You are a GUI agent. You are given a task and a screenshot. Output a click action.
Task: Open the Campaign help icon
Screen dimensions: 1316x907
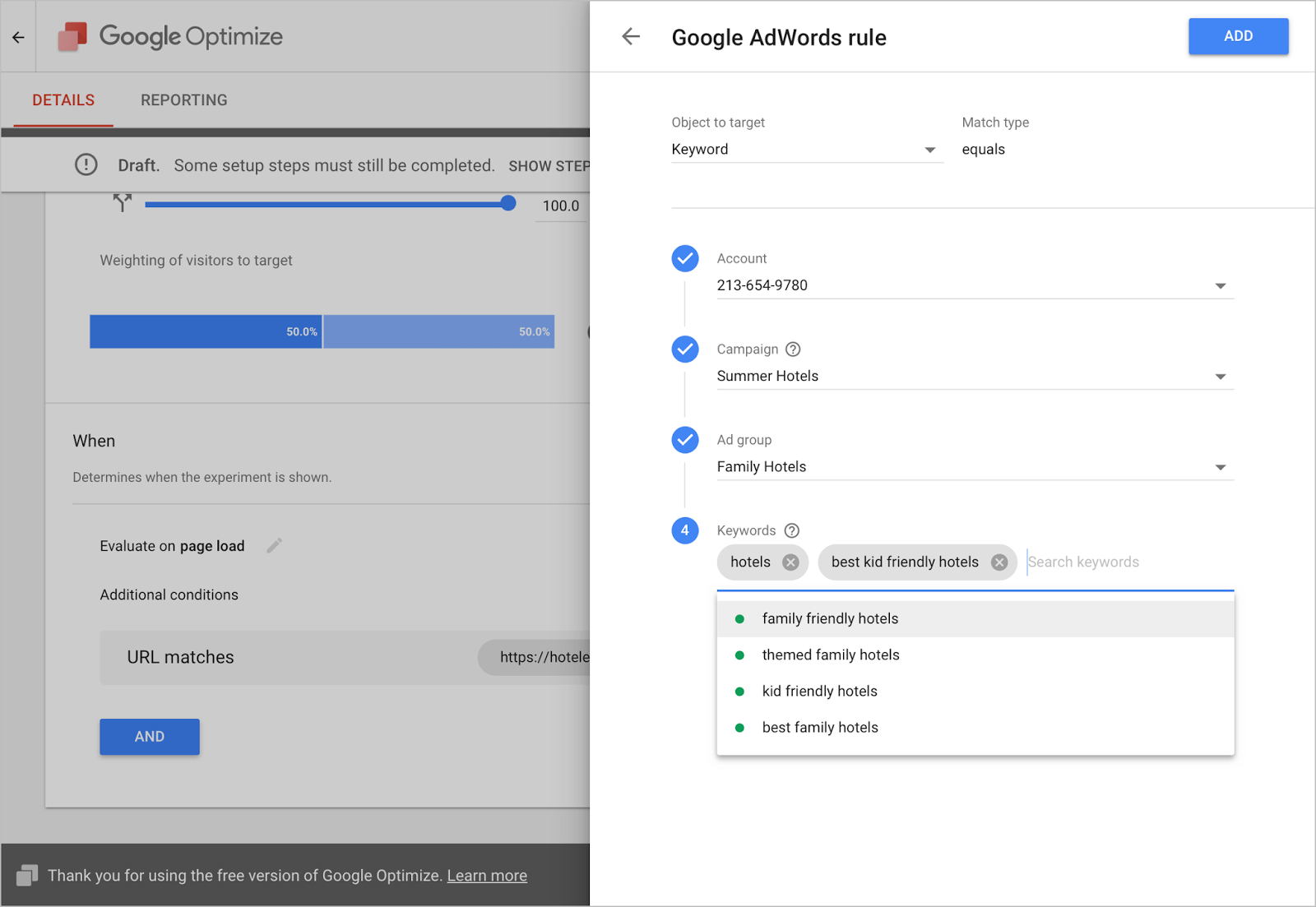coord(793,349)
